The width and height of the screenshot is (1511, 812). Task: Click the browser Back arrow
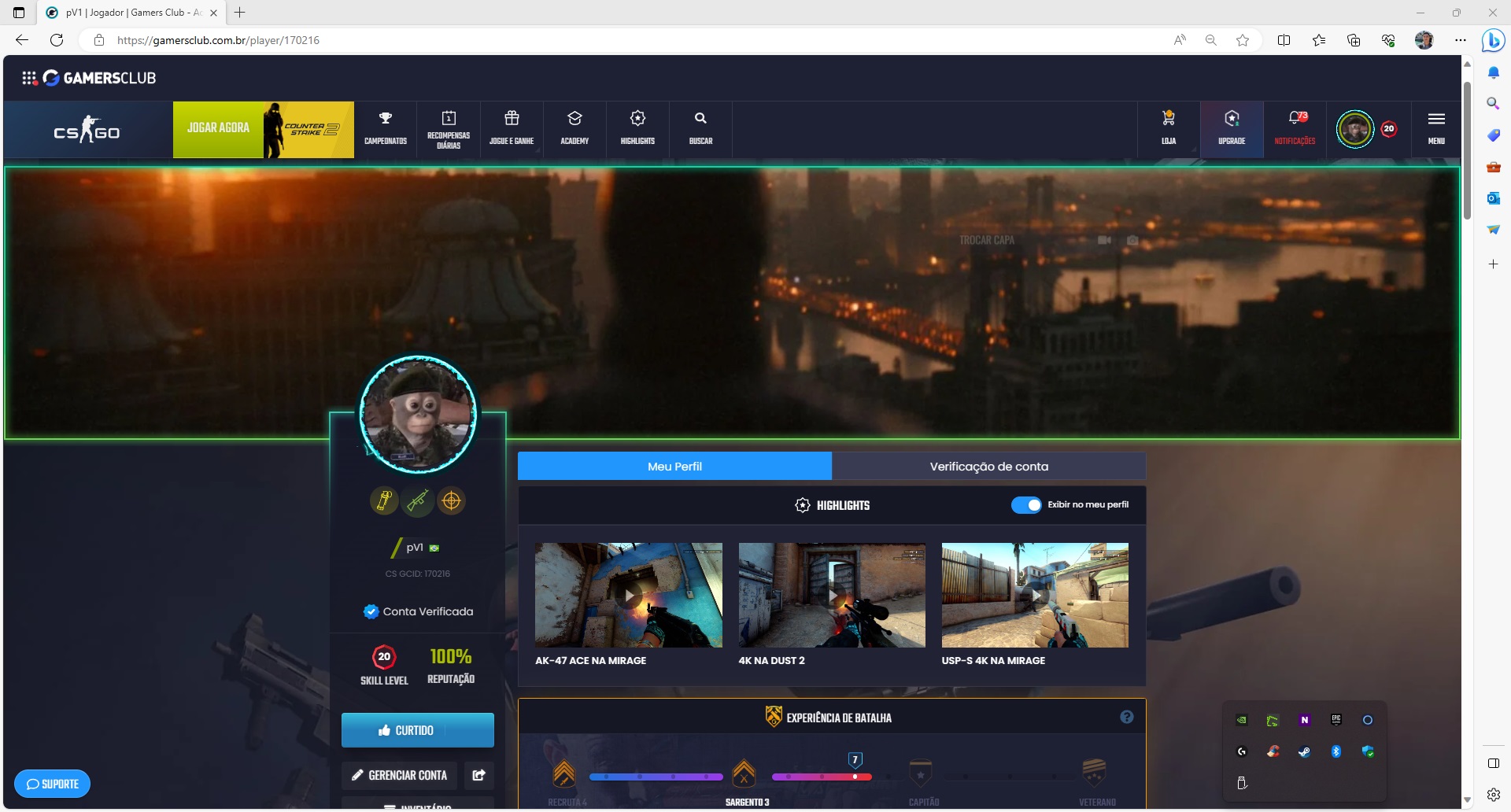tap(22, 40)
